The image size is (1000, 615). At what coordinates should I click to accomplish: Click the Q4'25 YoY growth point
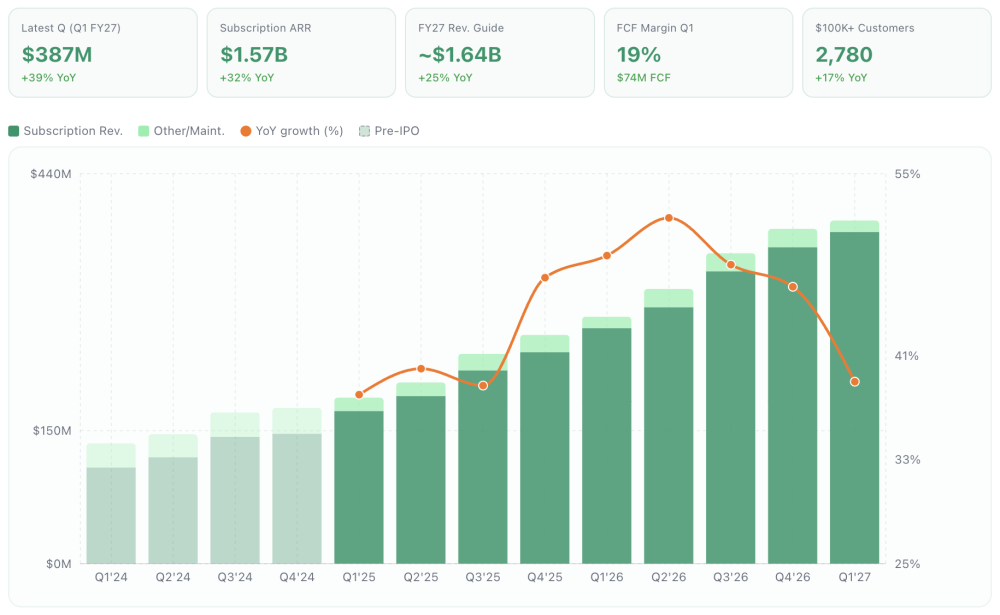pos(545,278)
